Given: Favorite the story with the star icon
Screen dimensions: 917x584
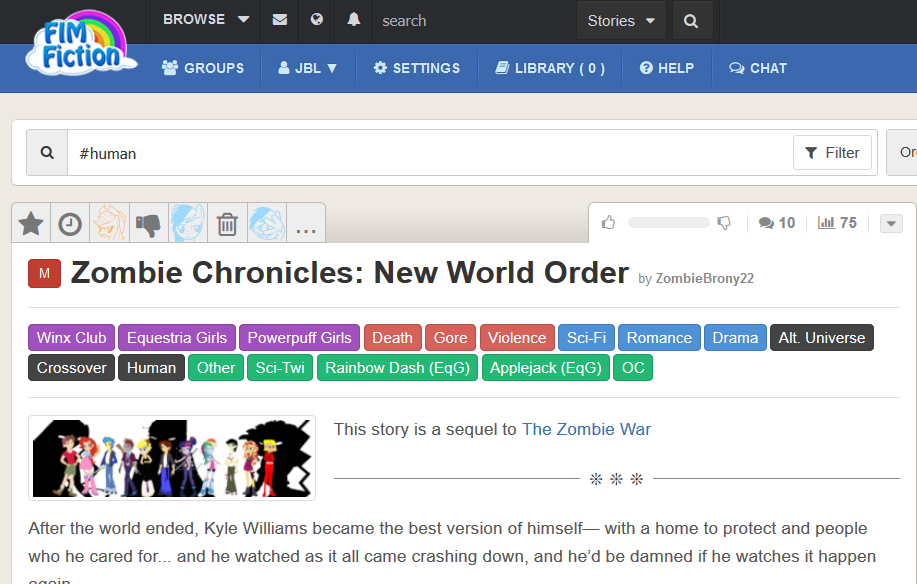Looking at the screenshot, I should click(30, 223).
